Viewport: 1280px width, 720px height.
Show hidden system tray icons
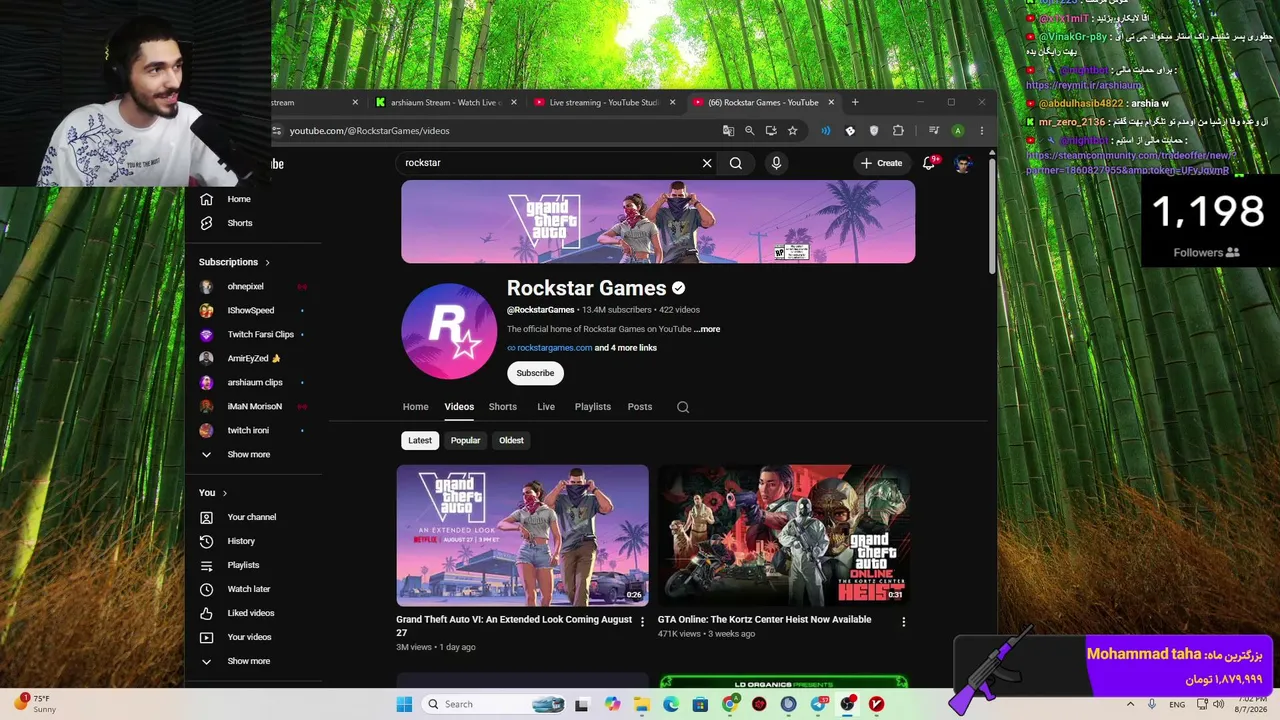click(x=1131, y=704)
